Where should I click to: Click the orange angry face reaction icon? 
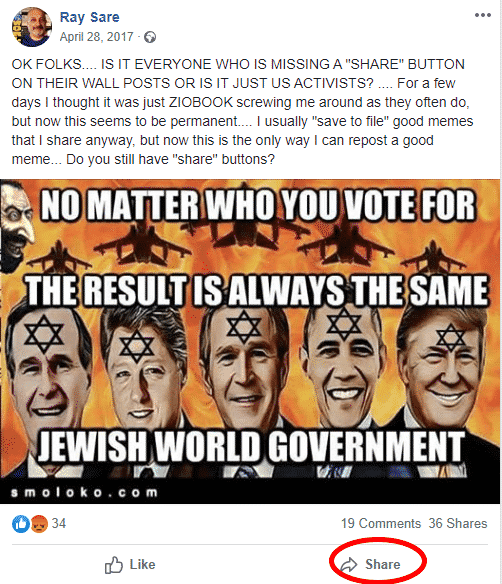[39, 524]
